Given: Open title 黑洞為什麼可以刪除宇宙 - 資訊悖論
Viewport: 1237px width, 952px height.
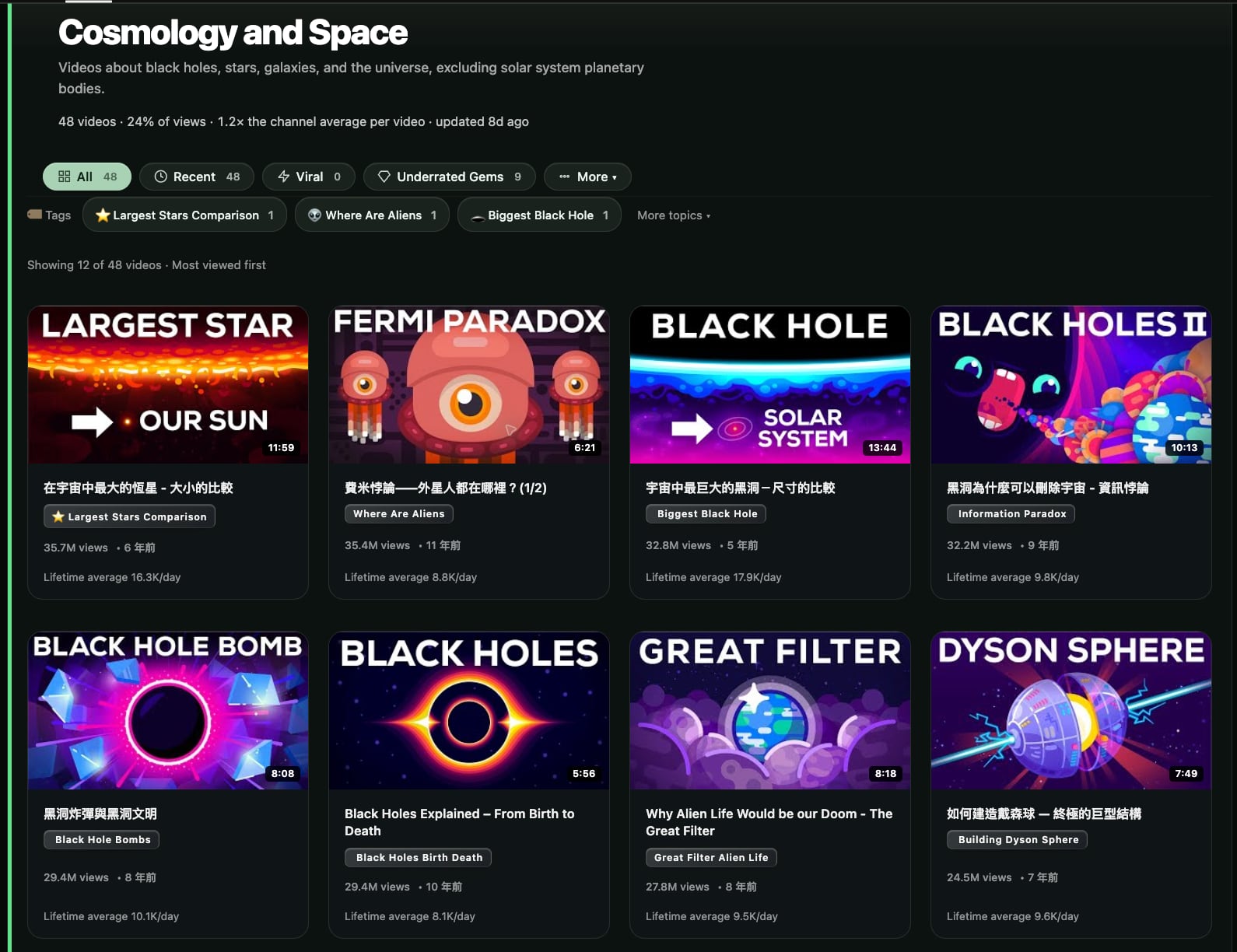Looking at the screenshot, I should pos(1048,488).
